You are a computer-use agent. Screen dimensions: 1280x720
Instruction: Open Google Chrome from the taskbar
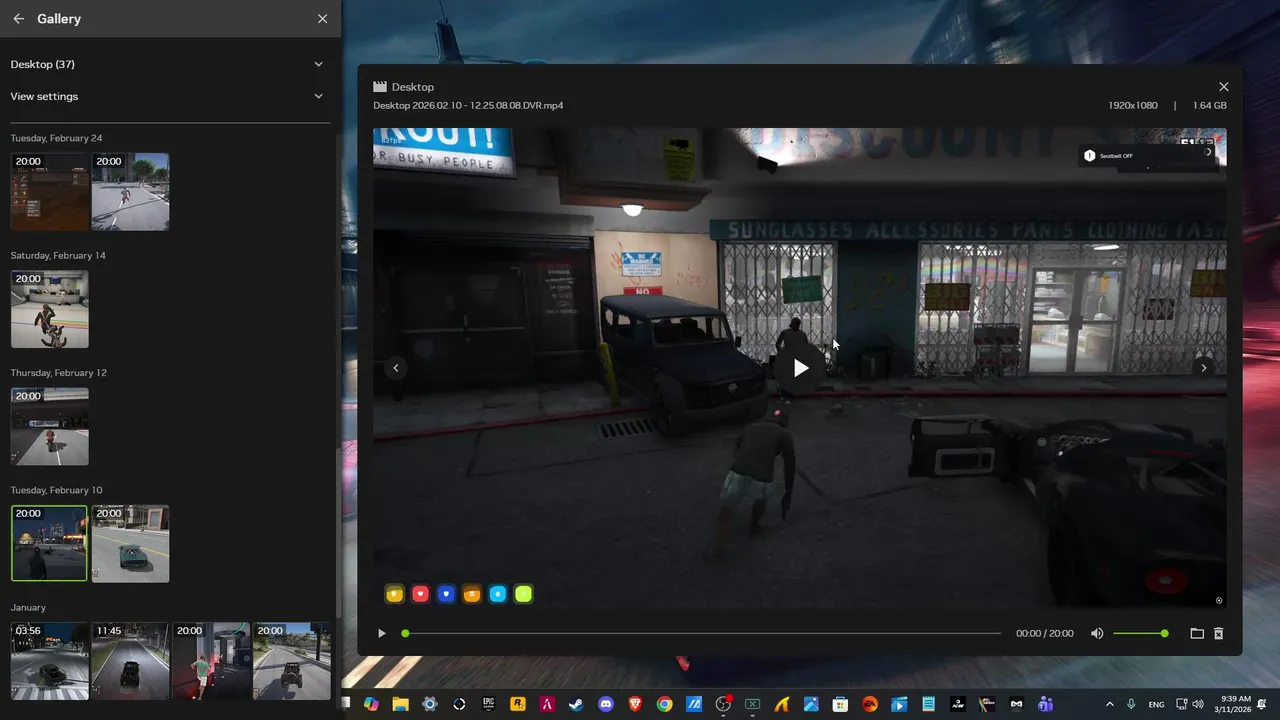click(x=664, y=704)
